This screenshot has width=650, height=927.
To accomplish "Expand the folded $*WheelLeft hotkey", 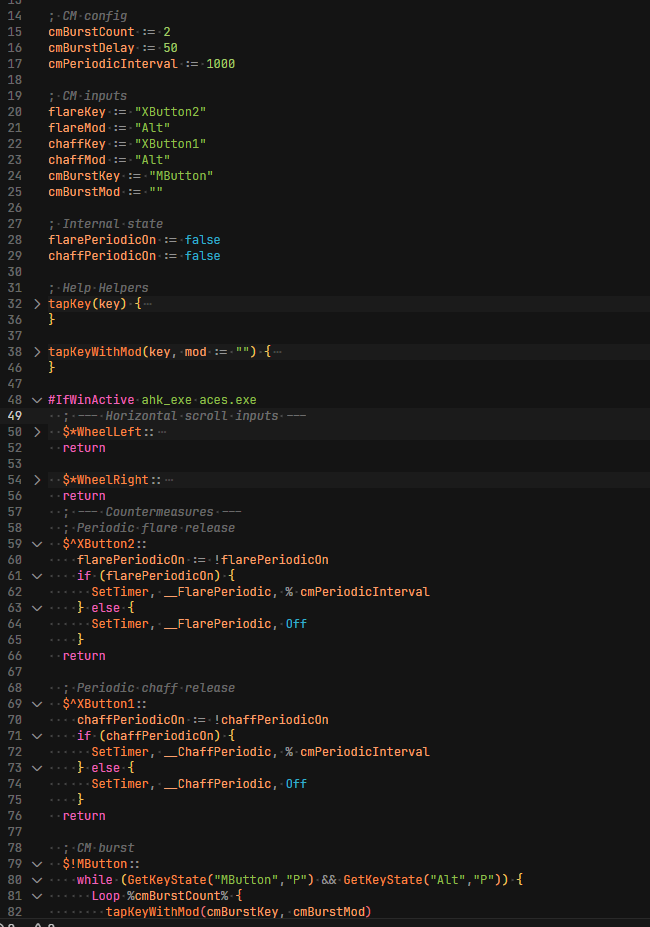I will pyautogui.click(x=37, y=432).
